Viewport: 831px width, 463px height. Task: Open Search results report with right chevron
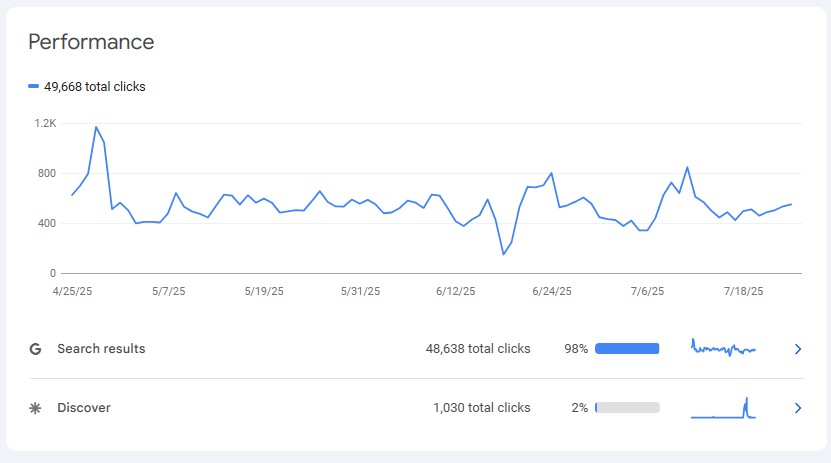(x=797, y=349)
